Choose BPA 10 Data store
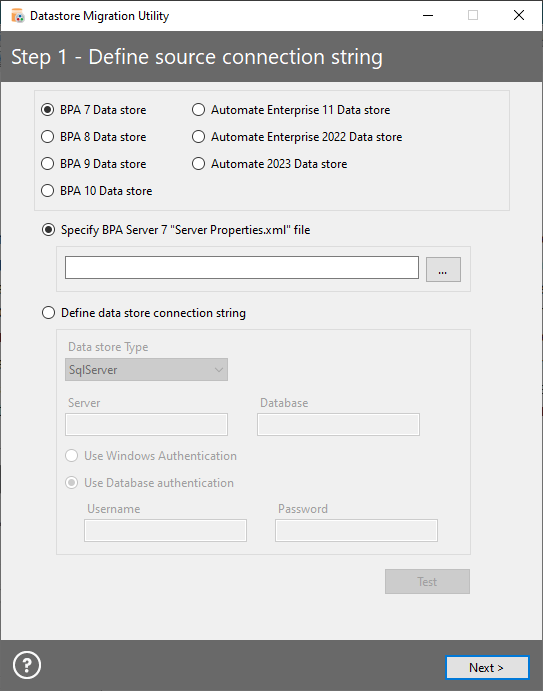 (97, 191)
